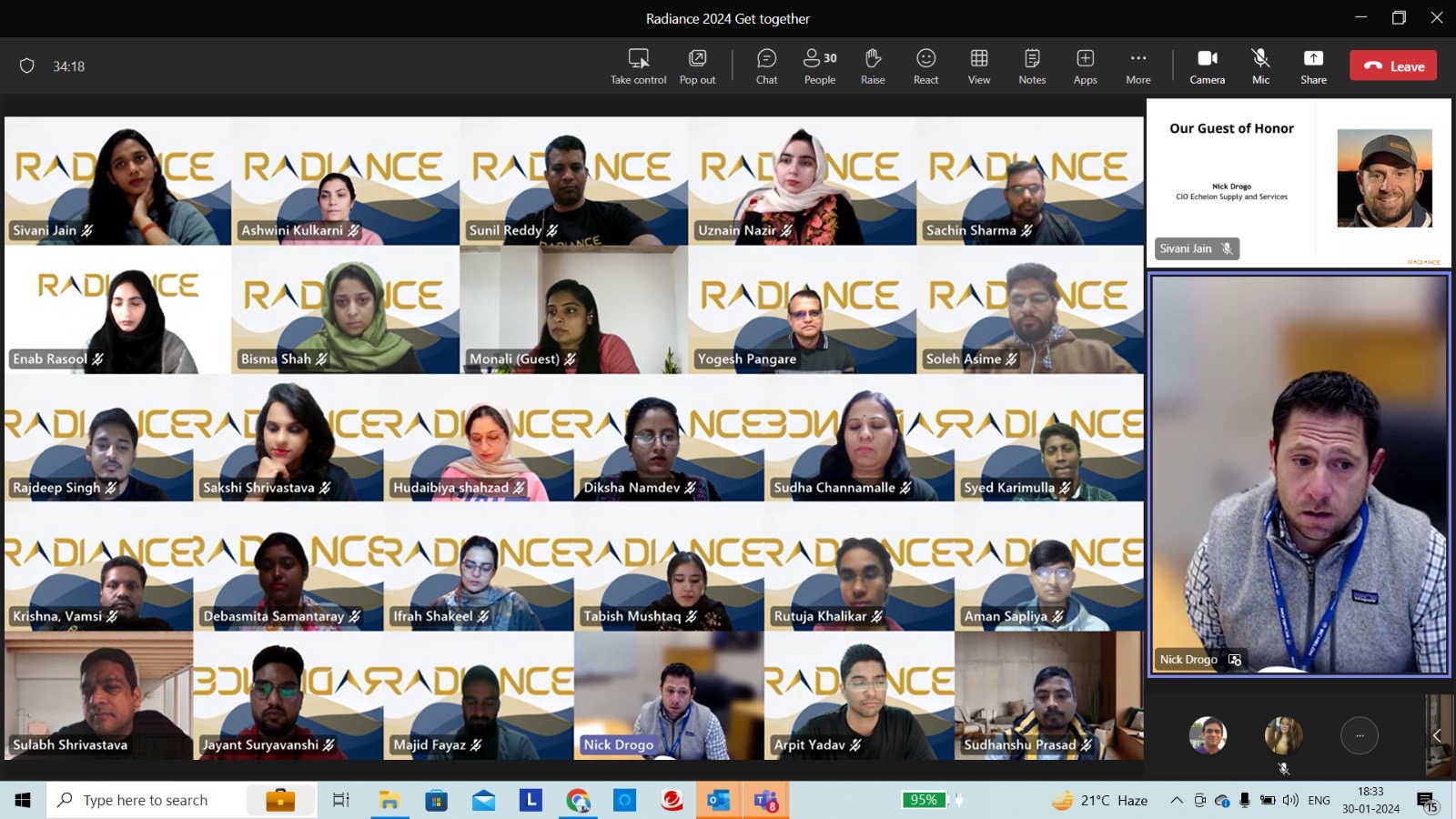Click the briefcase icon in search box
This screenshot has height=819, width=1456.
pos(280,800)
